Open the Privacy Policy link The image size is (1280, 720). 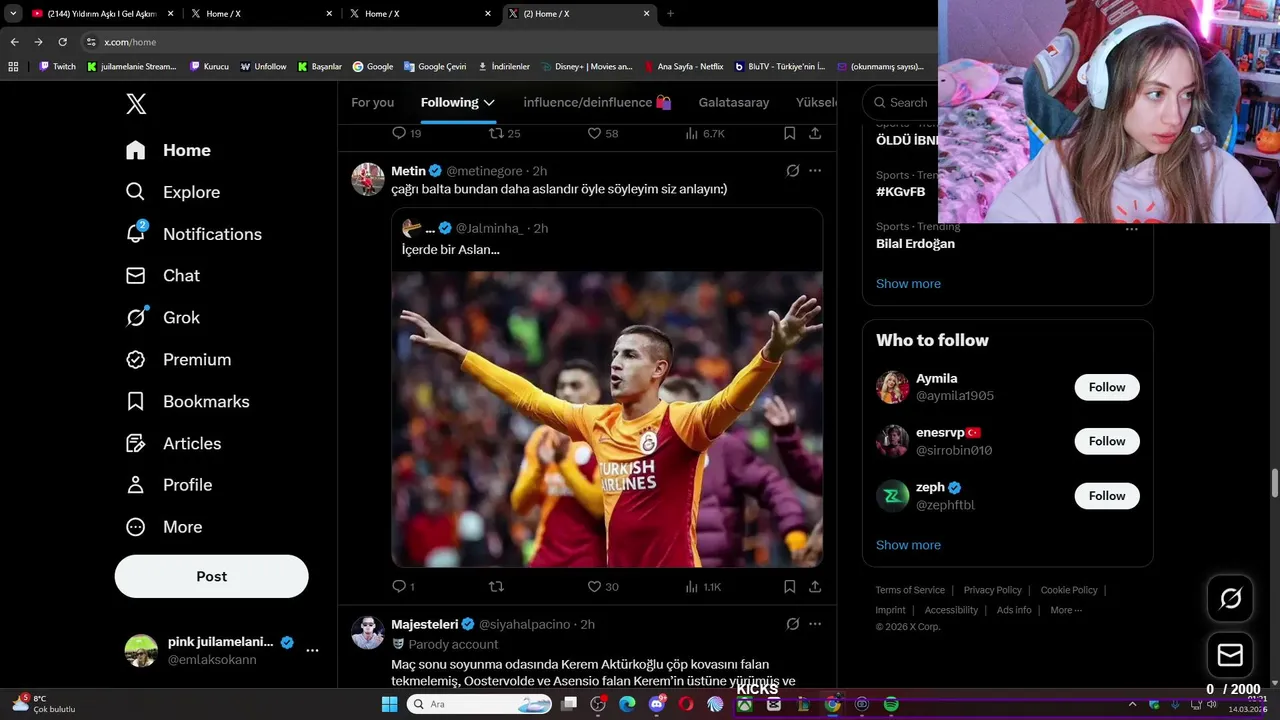(992, 590)
